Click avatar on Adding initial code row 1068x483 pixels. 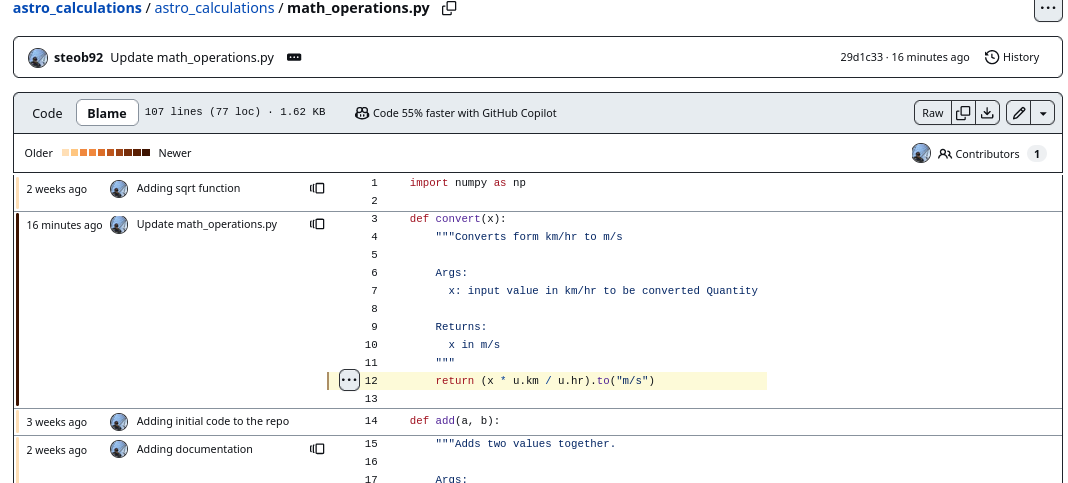point(119,422)
